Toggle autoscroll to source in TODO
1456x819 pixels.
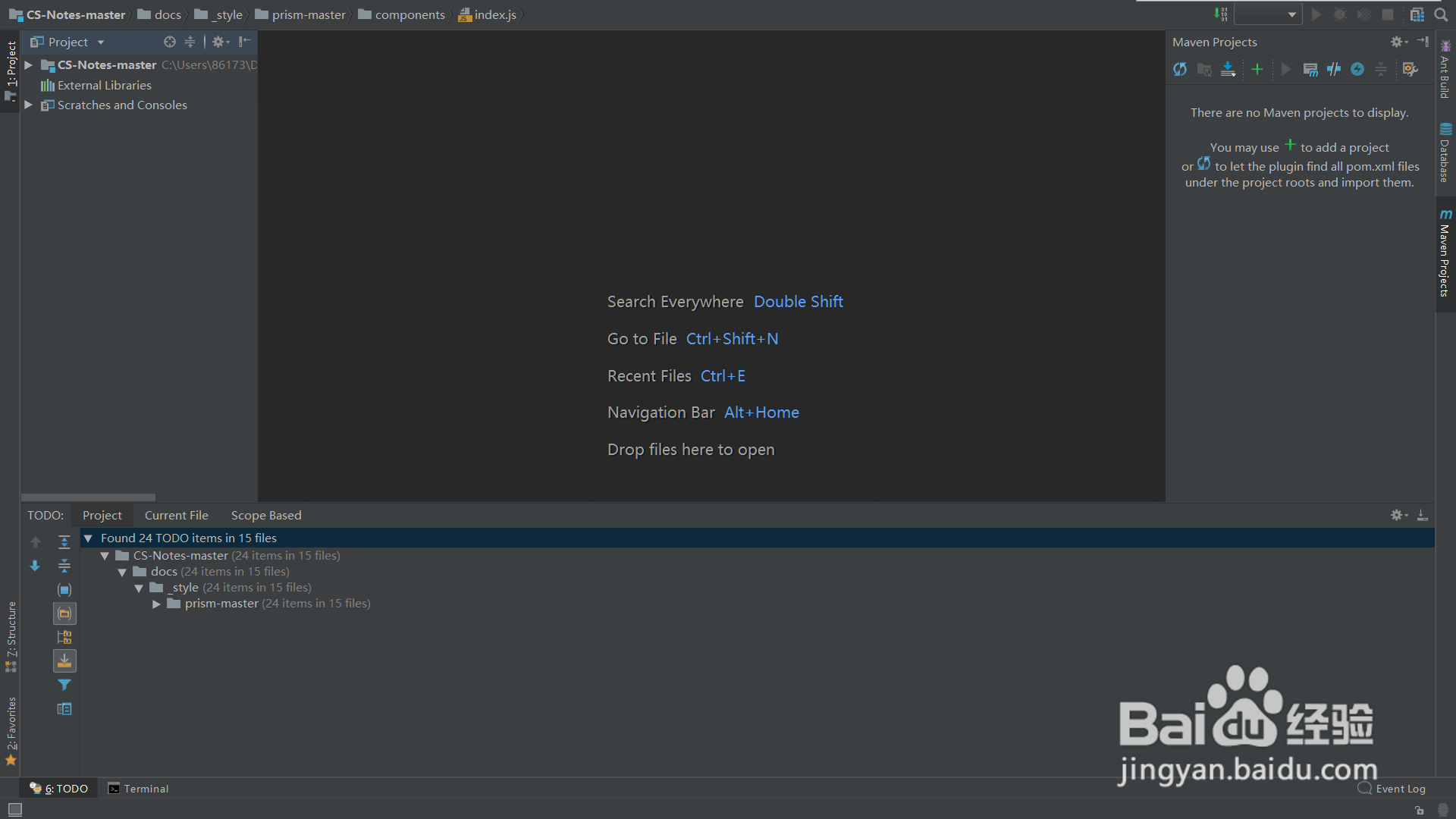tap(64, 661)
